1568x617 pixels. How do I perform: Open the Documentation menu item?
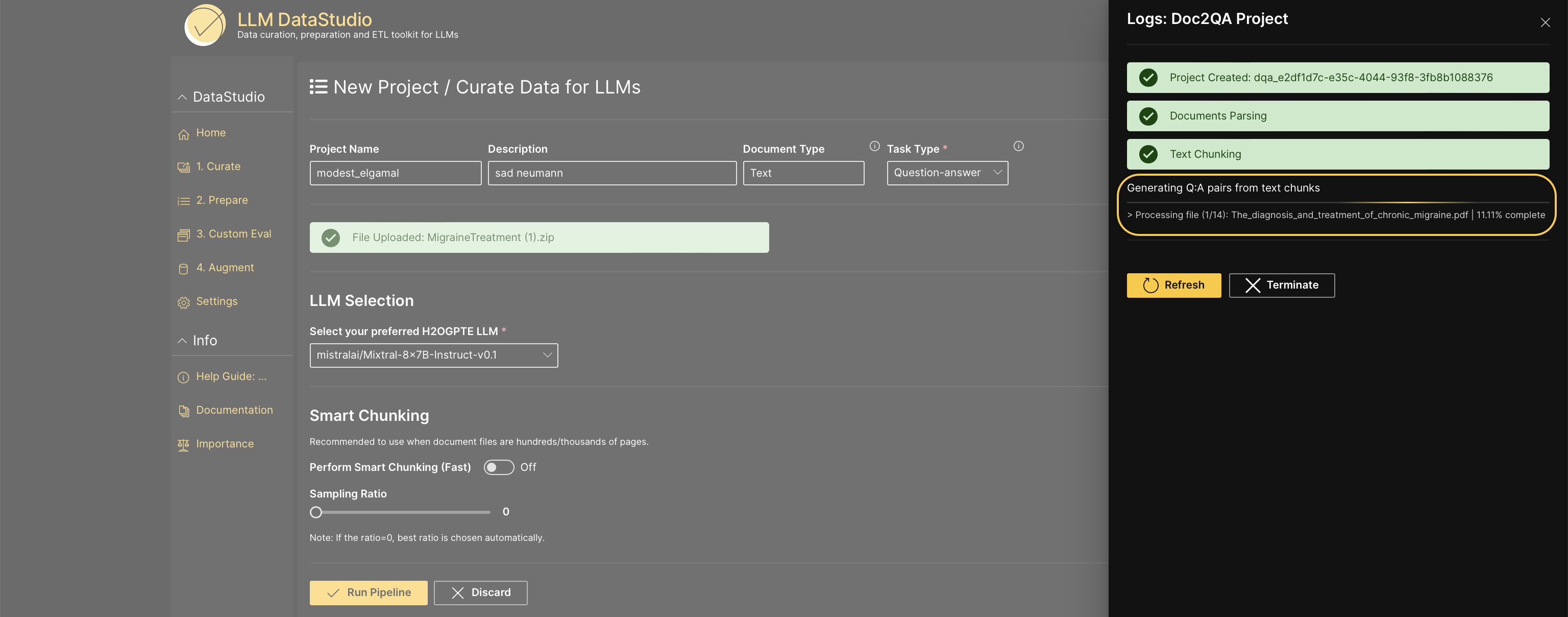(x=234, y=410)
